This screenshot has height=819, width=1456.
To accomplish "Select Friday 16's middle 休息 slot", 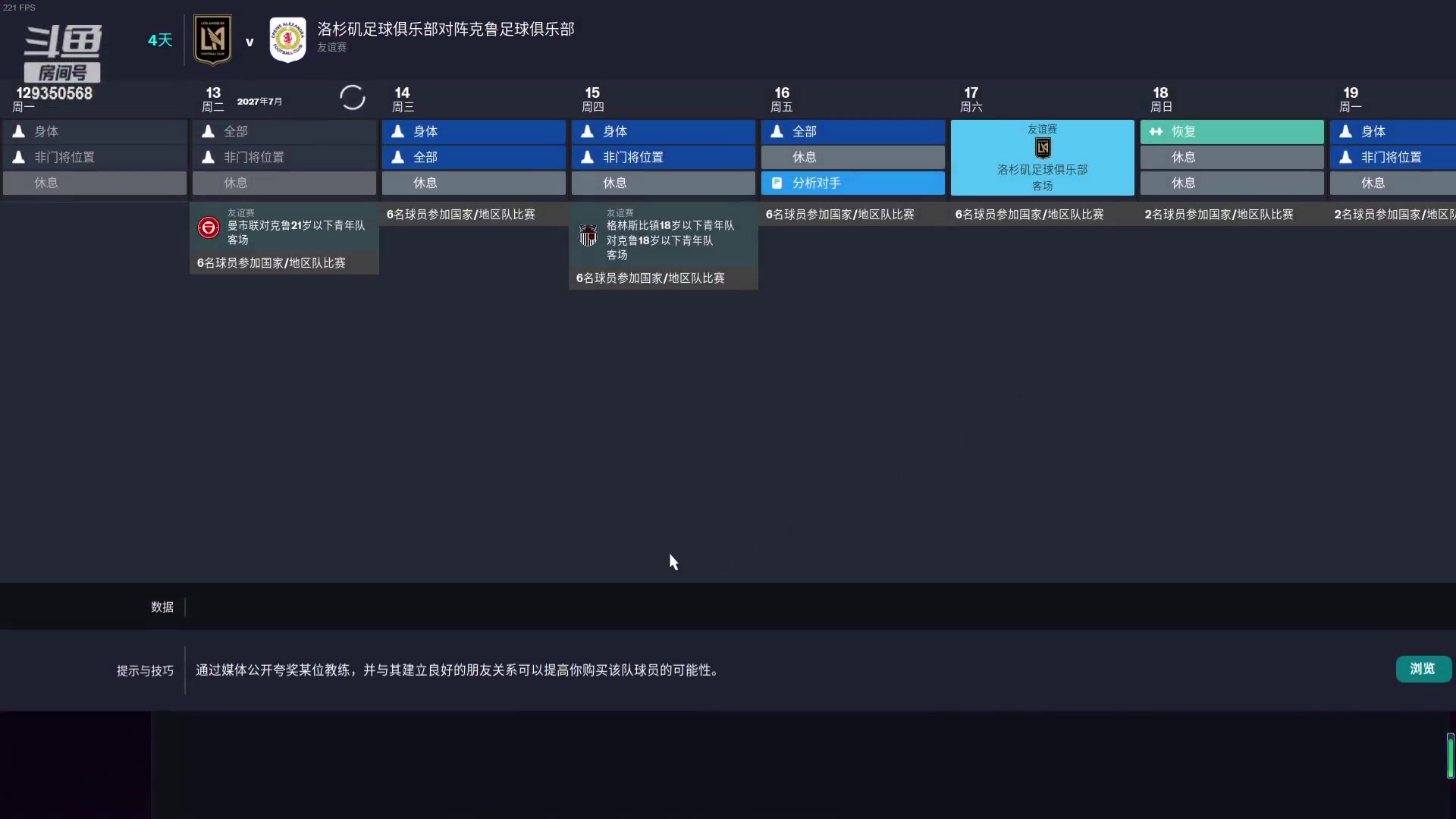I will 853,157.
